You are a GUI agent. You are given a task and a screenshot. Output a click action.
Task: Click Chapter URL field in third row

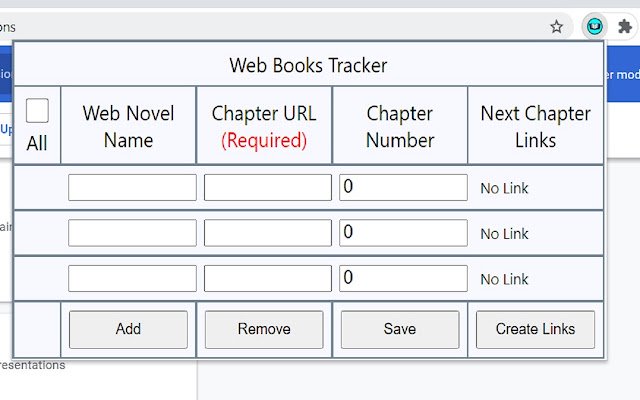pyautogui.click(x=268, y=278)
